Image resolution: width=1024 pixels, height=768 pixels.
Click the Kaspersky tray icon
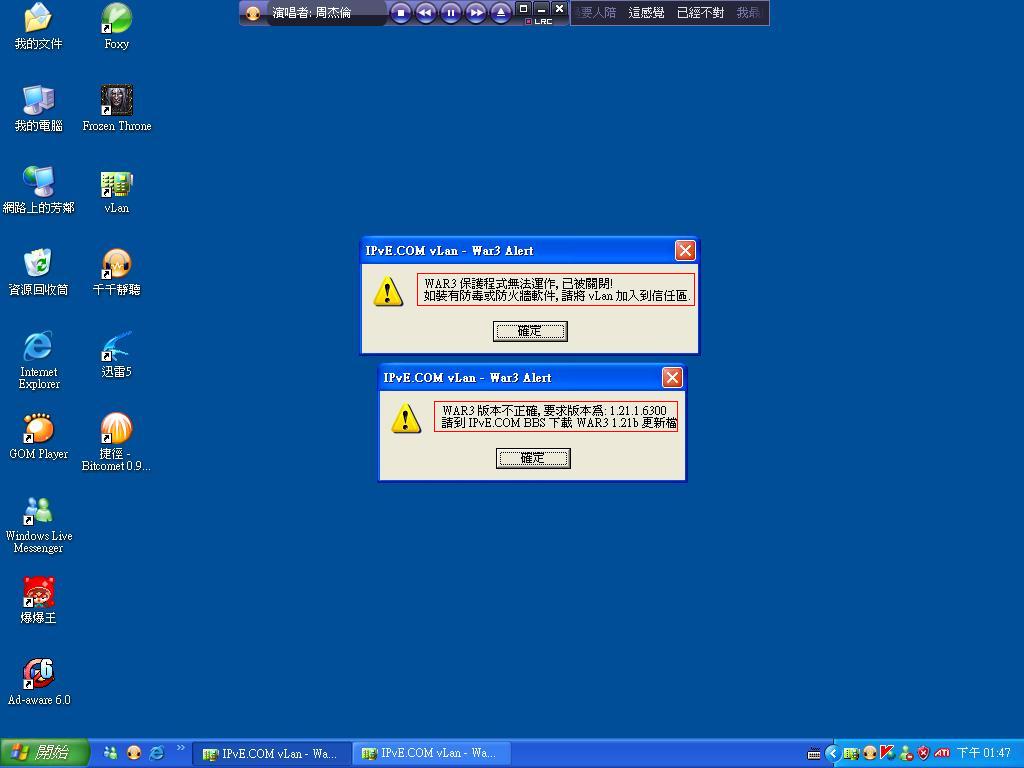[887, 753]
